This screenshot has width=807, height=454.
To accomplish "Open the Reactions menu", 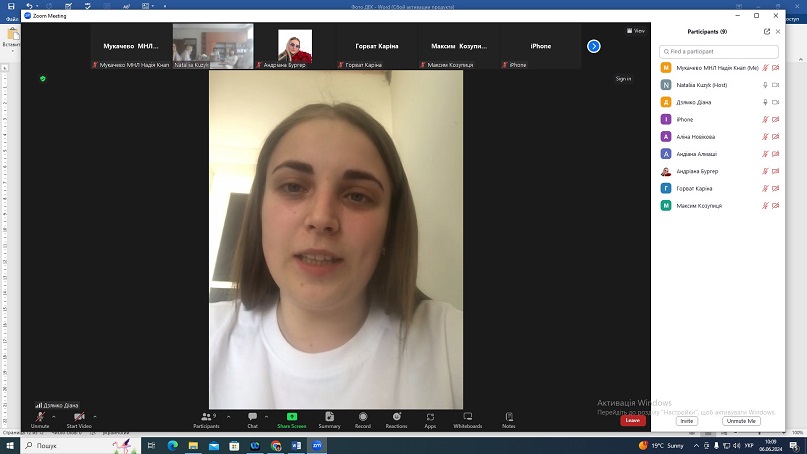I will 396,420.
